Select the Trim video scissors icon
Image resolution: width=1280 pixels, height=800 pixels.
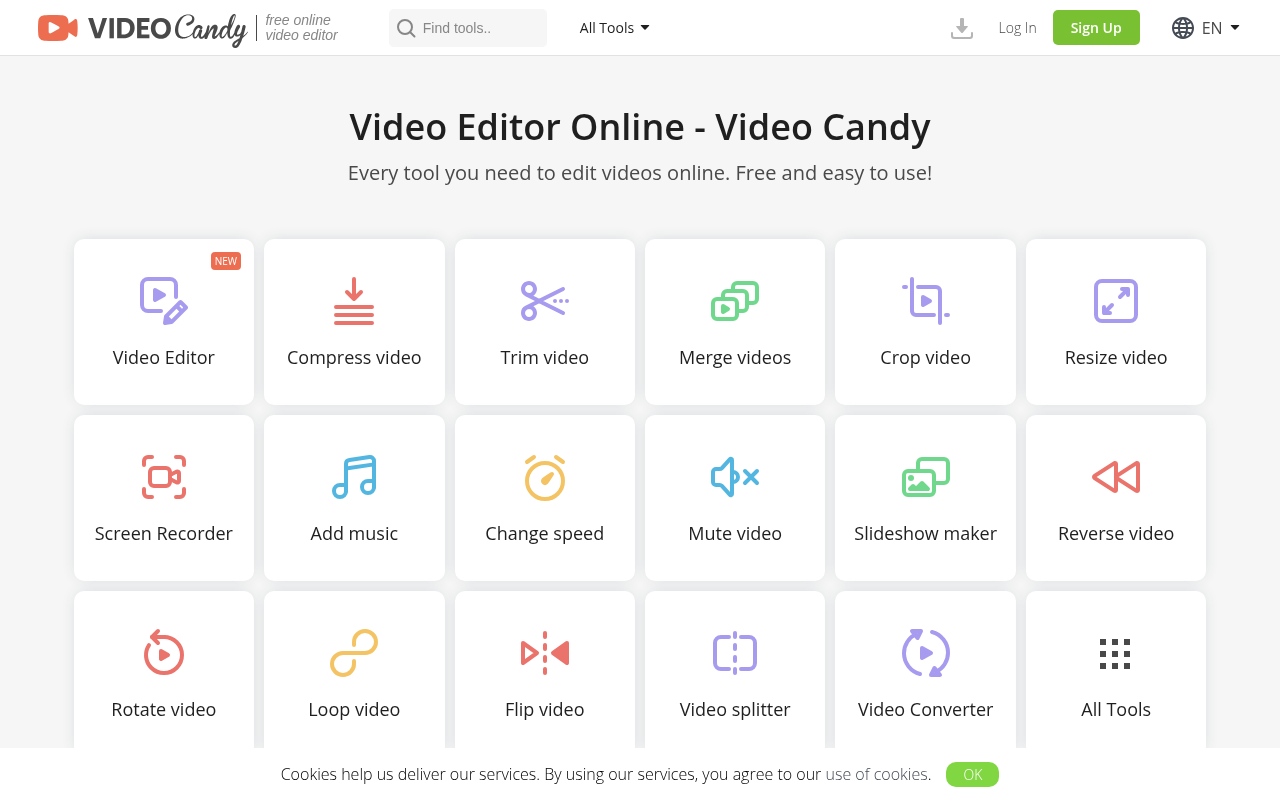[544, 300]
